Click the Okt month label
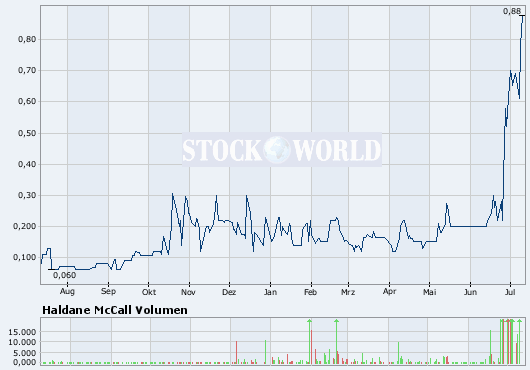 click(x=149, y=292)
